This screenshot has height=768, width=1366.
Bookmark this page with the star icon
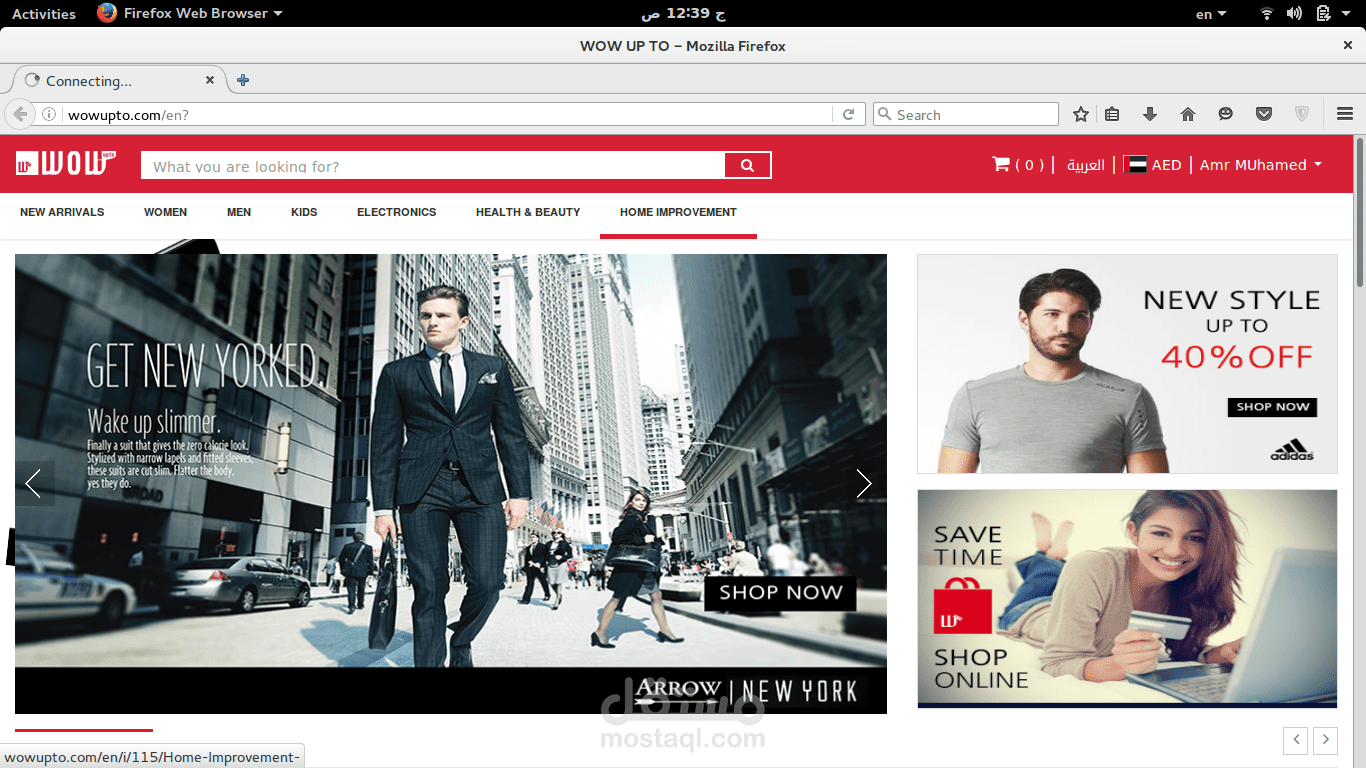click(1081, 115)
